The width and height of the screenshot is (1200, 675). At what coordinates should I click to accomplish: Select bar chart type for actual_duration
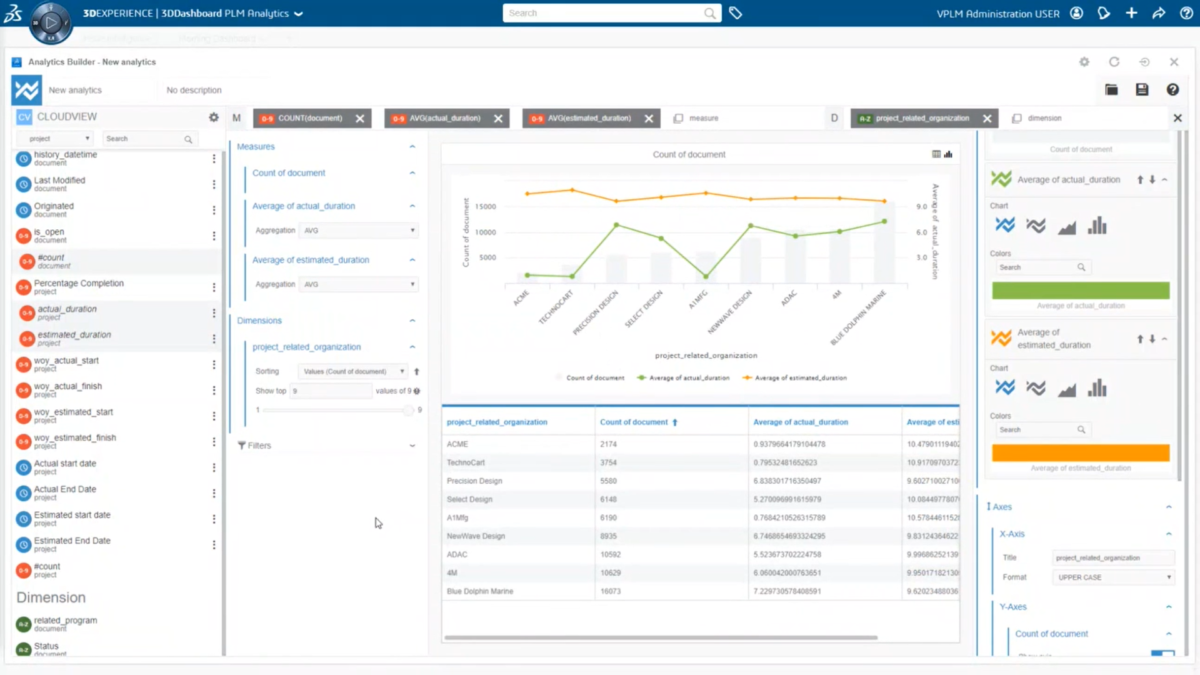[x=1097, y=225]
